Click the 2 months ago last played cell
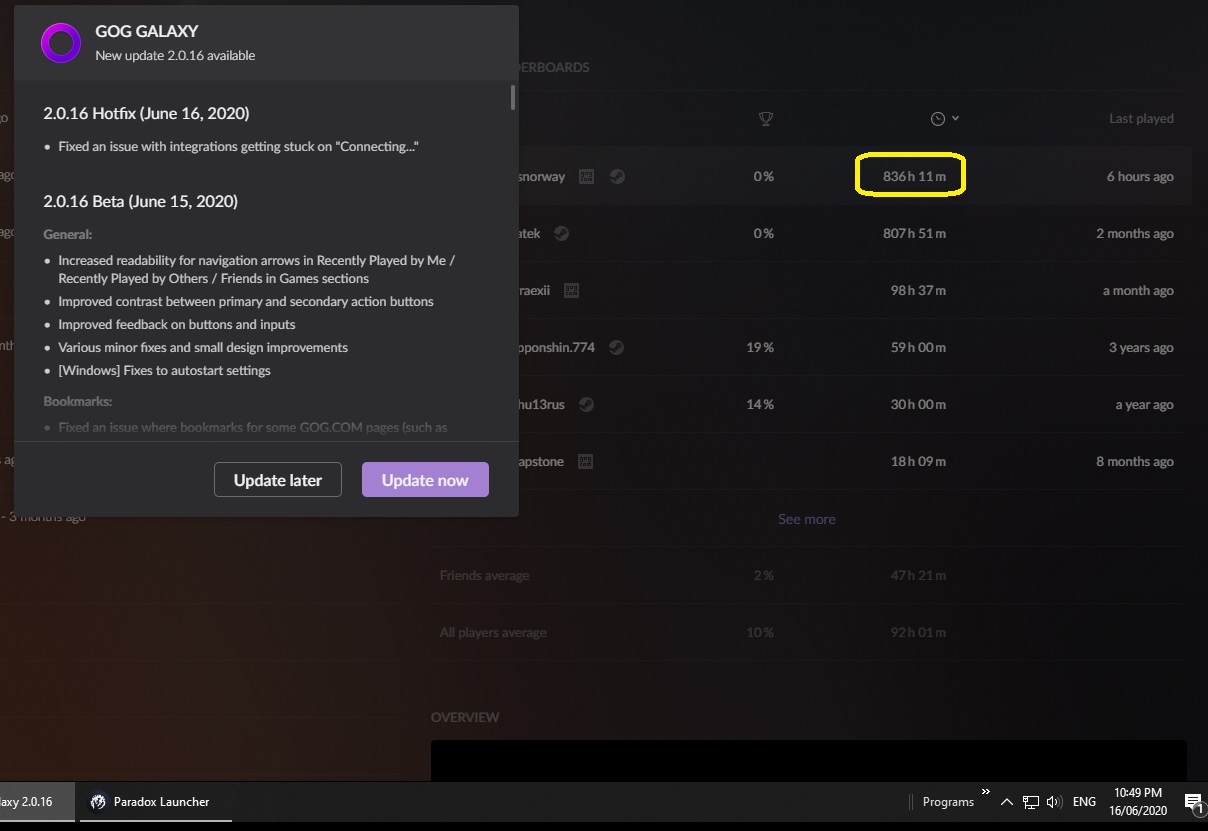Viewport: 1208px width, 831px height. pos(1135,234)
